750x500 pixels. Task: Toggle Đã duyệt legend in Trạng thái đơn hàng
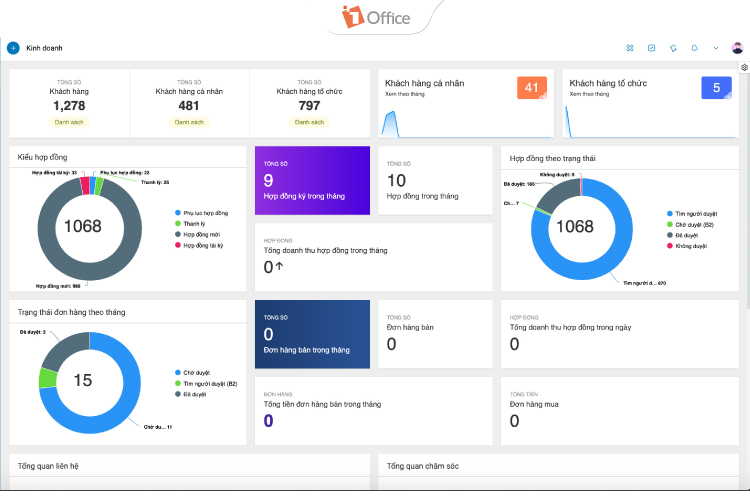(190, 394)
